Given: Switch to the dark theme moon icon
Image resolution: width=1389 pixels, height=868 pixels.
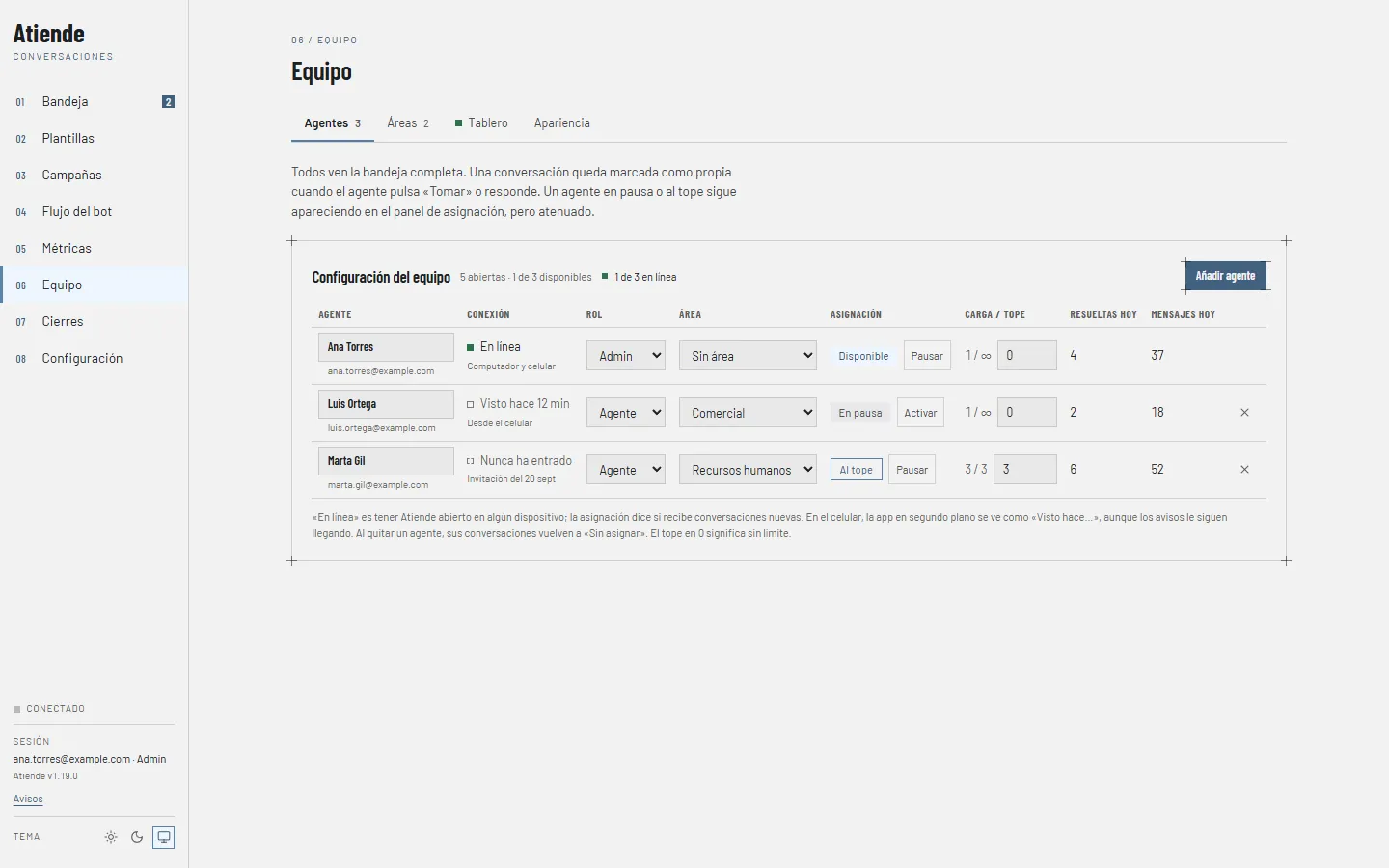Looking at the screenshot, I should tap(137, 837).
